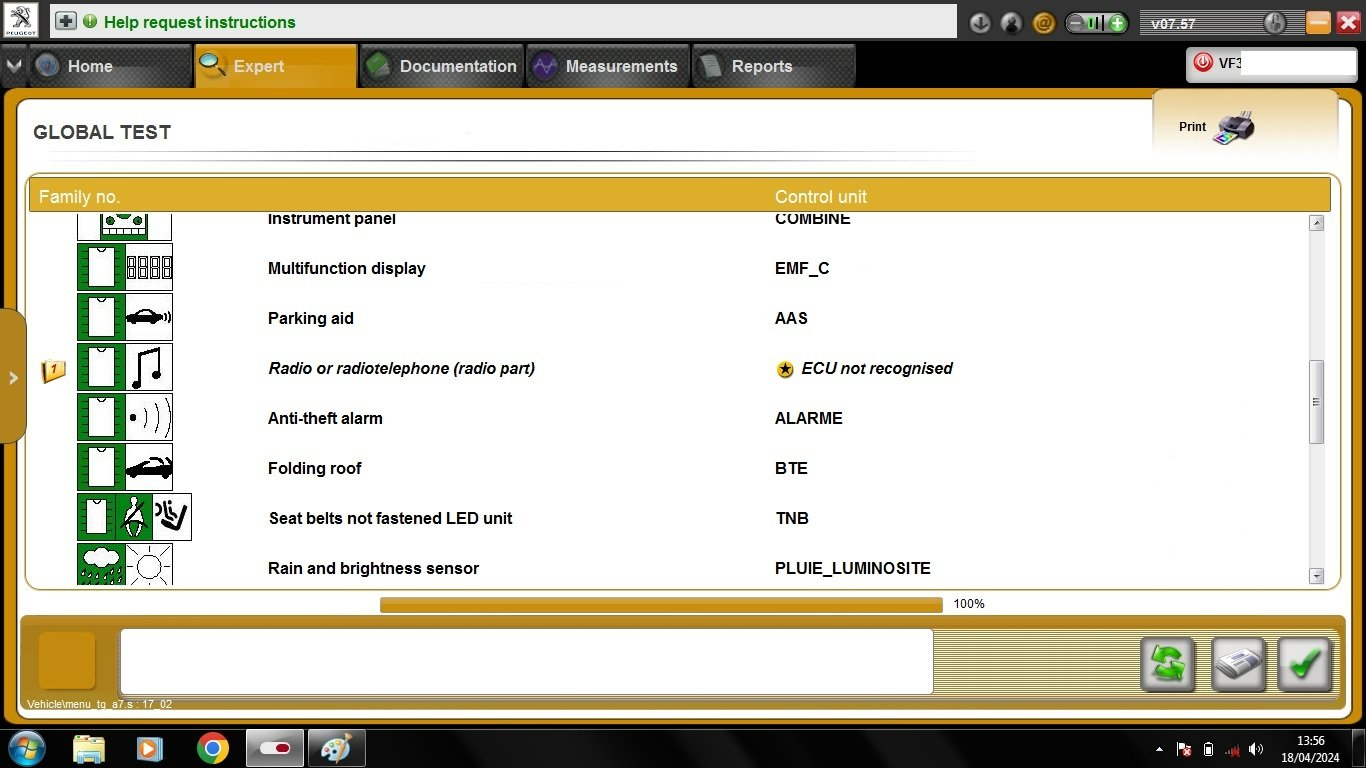Open Paint from the taskbar
This screenshot has width=1366, height=768.
(336, 748)
